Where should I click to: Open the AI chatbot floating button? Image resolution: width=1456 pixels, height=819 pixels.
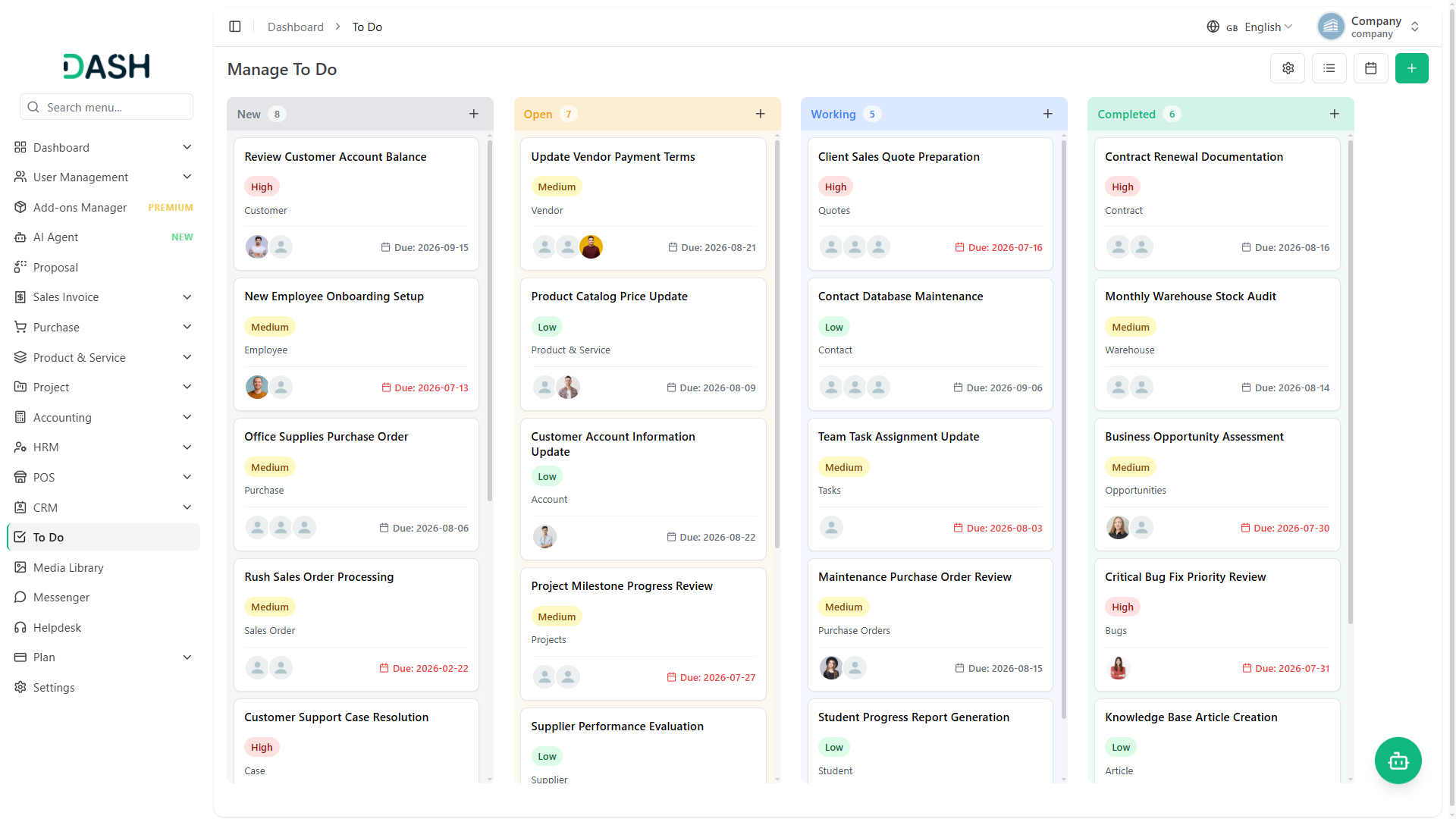pyautogui.click(x=1398, y=761)
